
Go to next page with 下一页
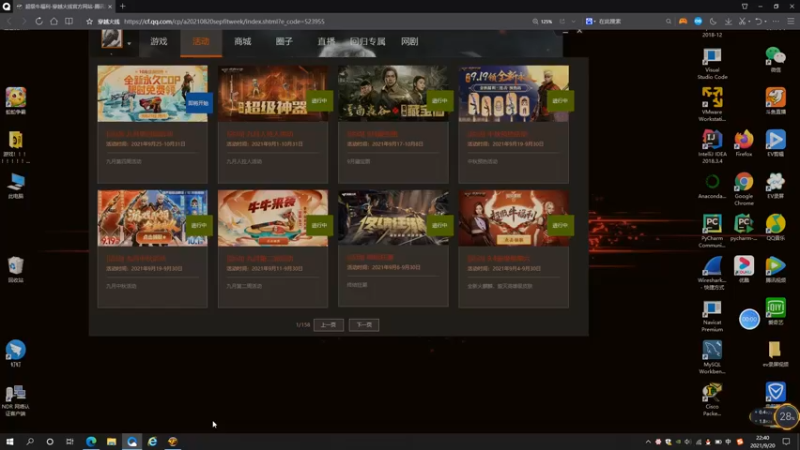(x=364, y=325)
